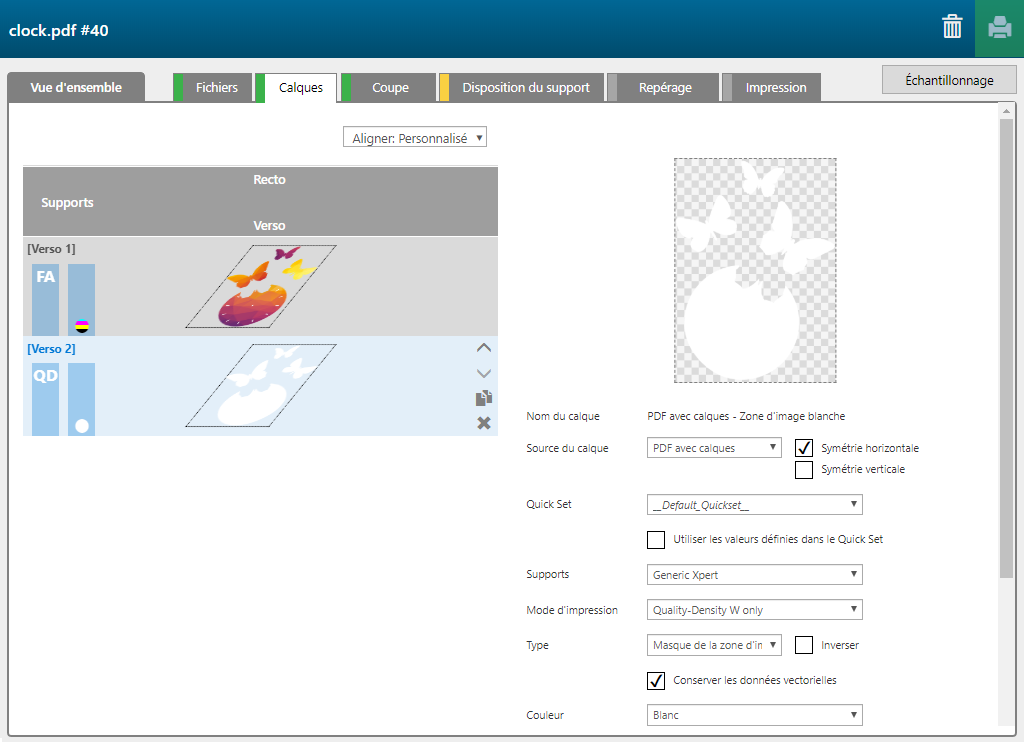
Task: Click the Échantillonnage button
Action: [x=949, y=80]
